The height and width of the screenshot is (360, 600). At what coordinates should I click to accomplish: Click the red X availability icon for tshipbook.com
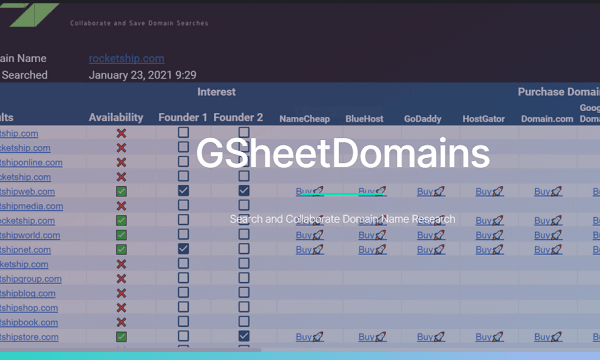121,323
